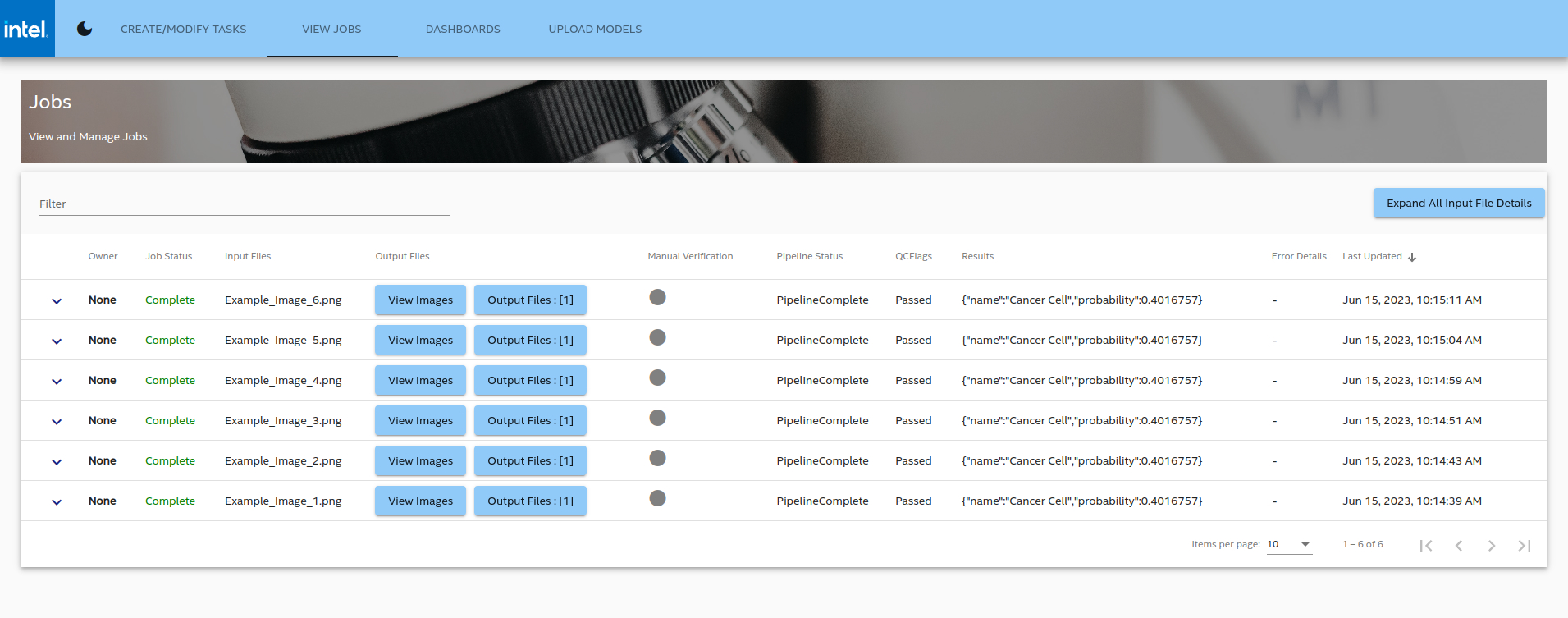Switch to the Dashboards tab
1568x618 pixels.
pos(463,29)
